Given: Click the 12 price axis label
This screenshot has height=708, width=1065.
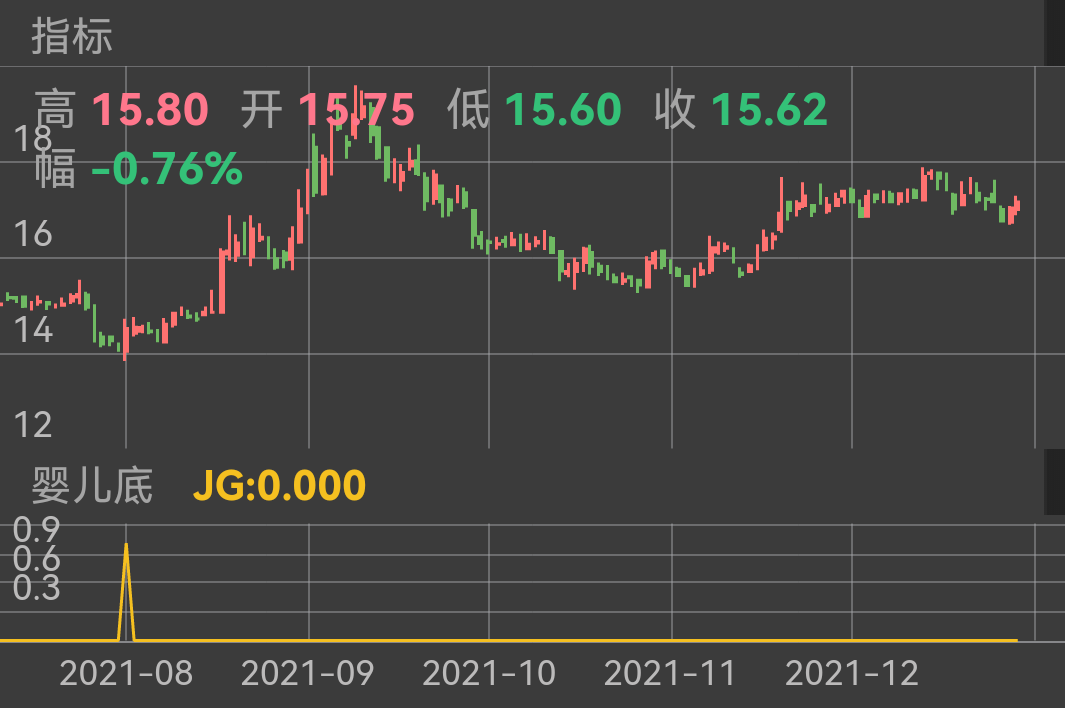Looking at the screenshot, I should 32,425.
